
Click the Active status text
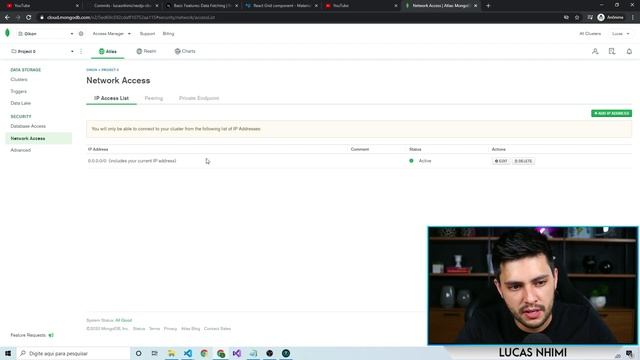pyautogui.click(x=425, y=161)
